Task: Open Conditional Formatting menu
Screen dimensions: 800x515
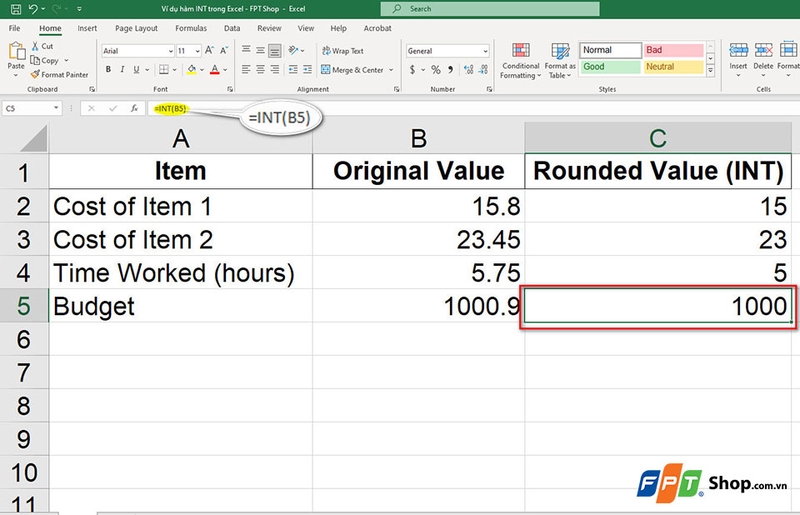Action: 519,62
